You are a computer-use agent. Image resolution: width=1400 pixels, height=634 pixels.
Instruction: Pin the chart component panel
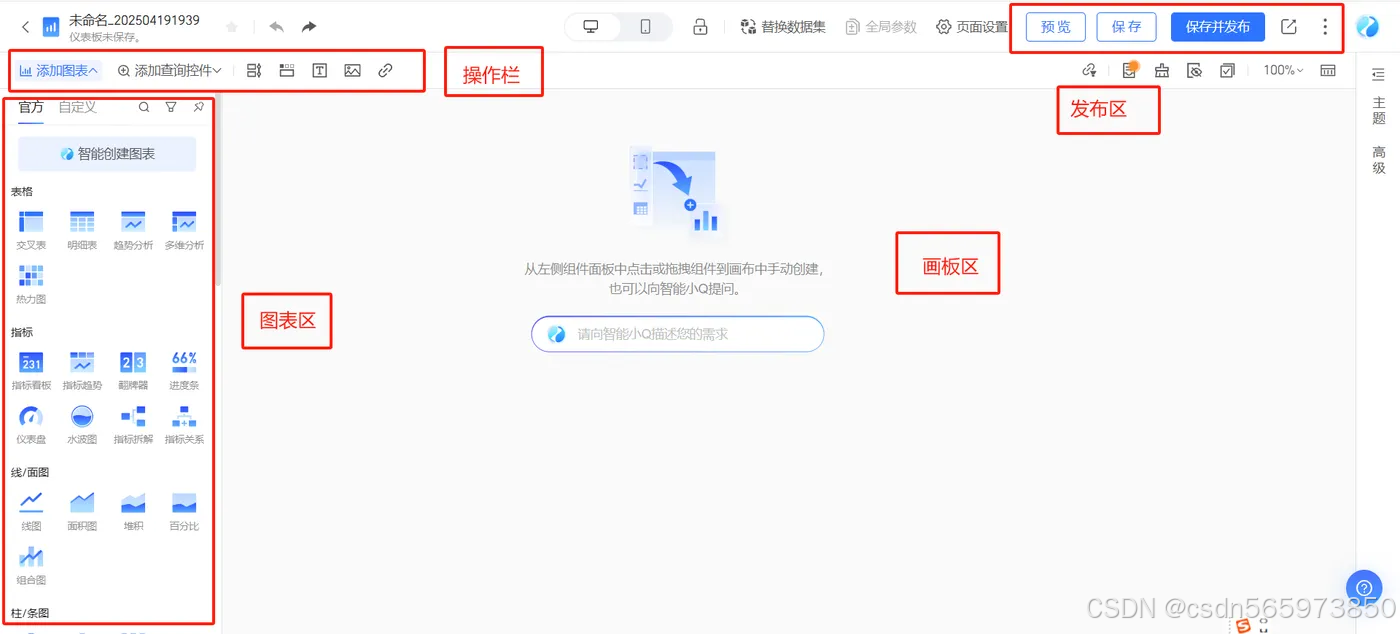point(198,107)
